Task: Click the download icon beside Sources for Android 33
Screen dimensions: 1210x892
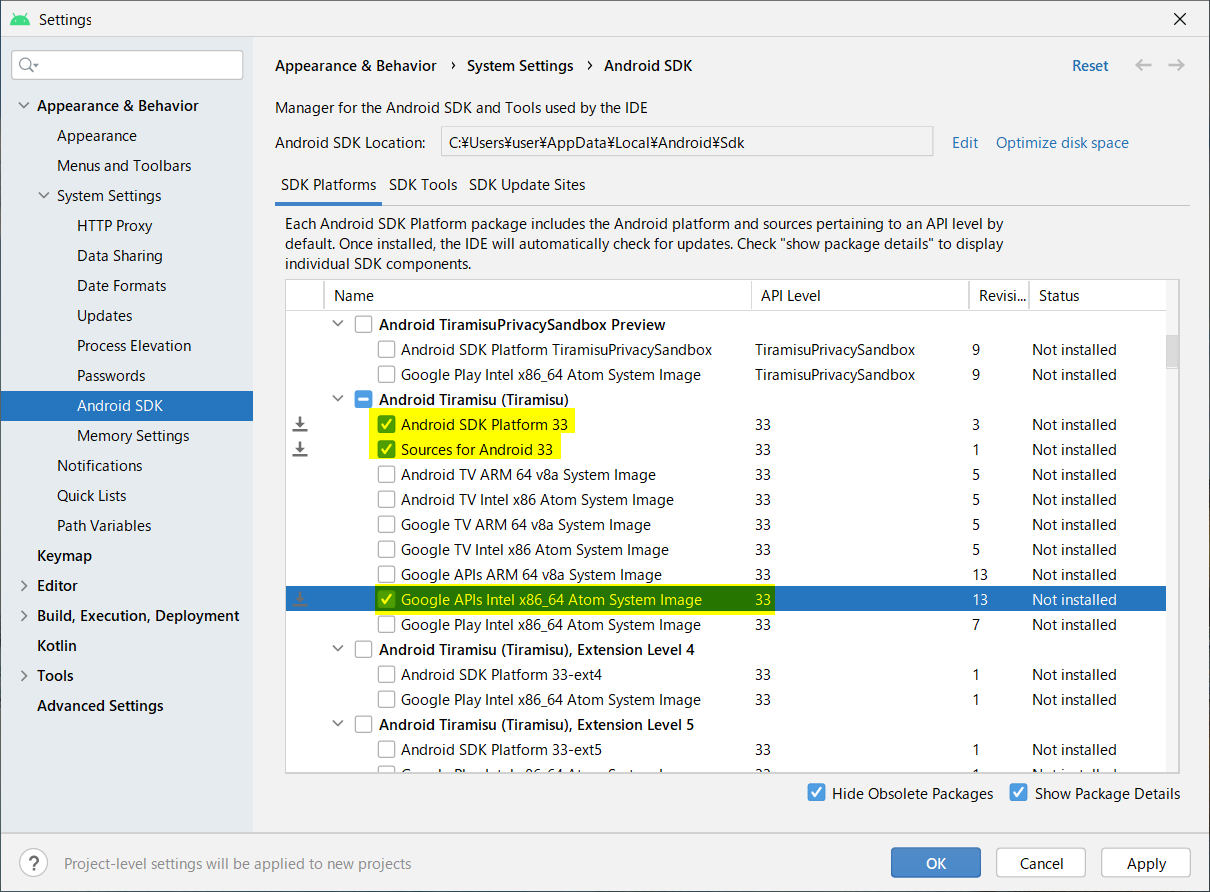Action: point(300,449)
